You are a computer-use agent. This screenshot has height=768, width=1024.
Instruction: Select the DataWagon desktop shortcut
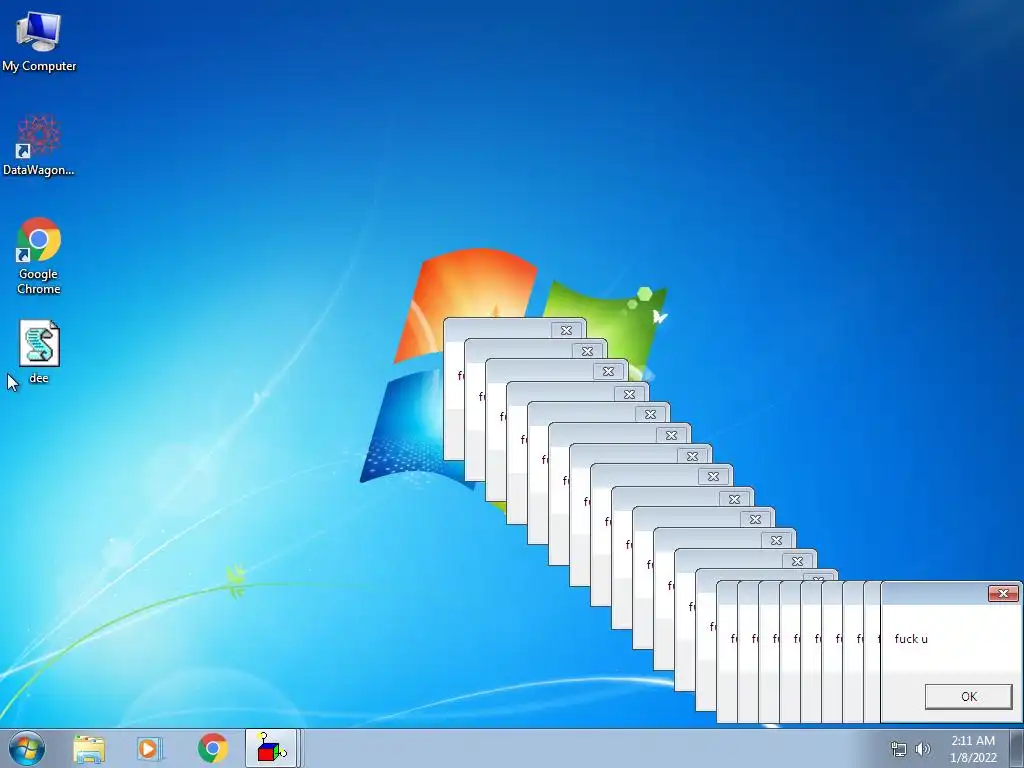point(39,145)
